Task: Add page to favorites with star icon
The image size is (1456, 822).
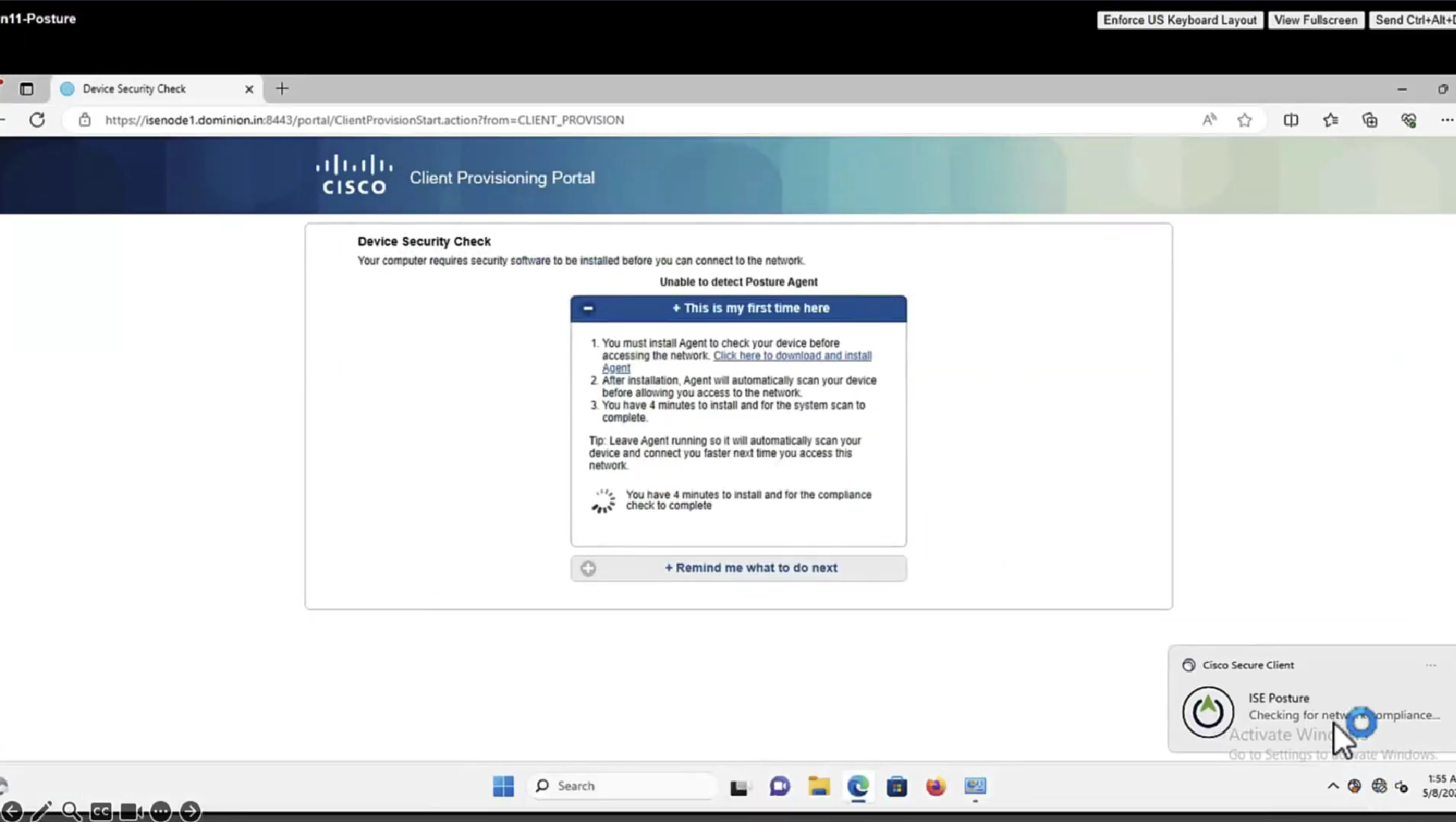Action: [1244, 120]
